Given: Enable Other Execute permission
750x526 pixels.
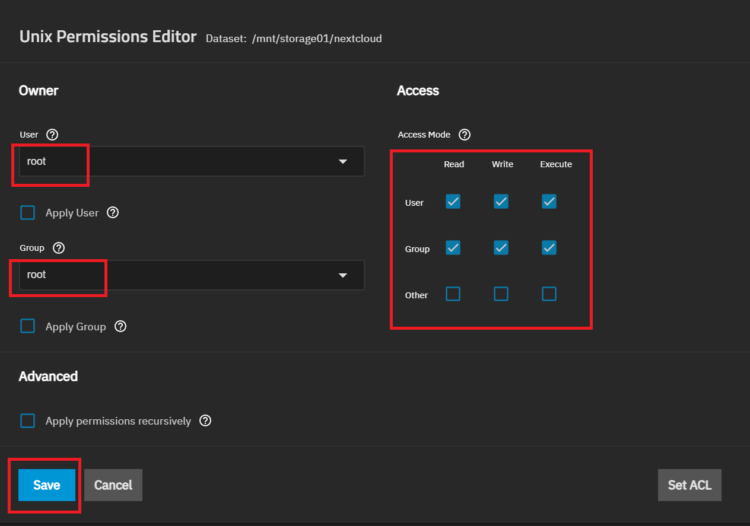Looking at the screenshot, I should click(549, 294).
